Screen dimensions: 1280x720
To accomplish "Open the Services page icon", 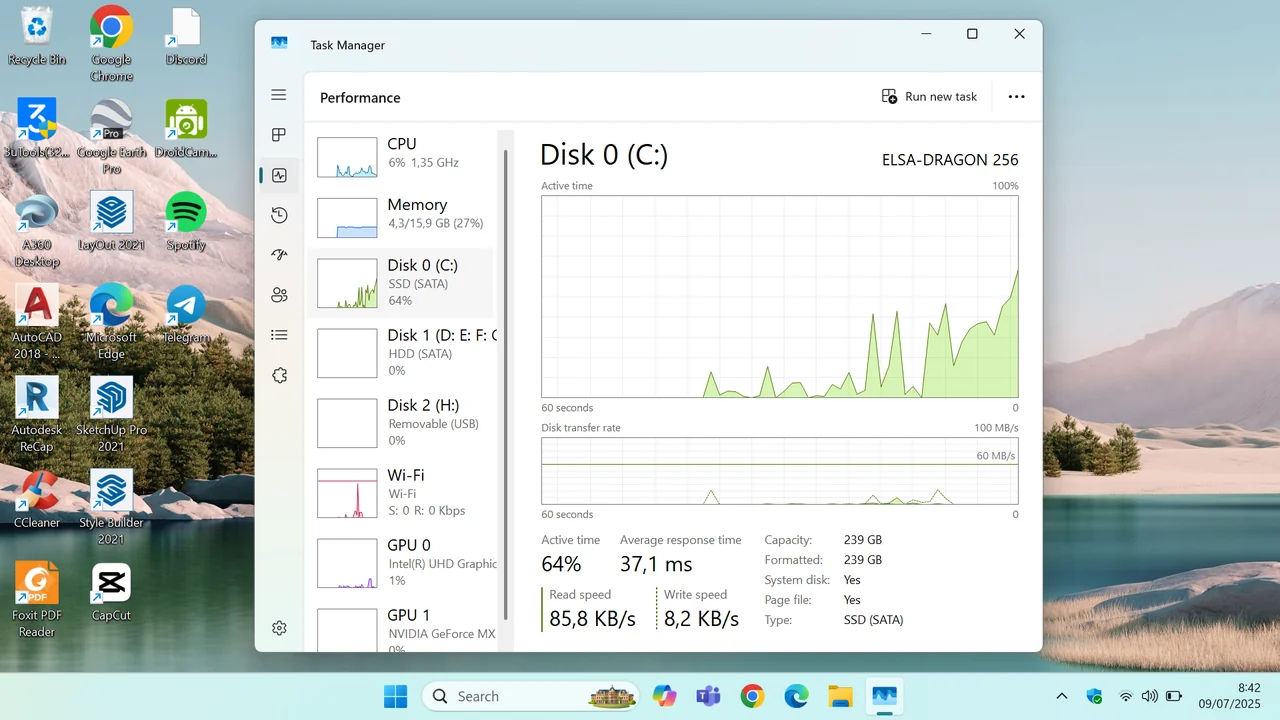I will coord(279,375).
